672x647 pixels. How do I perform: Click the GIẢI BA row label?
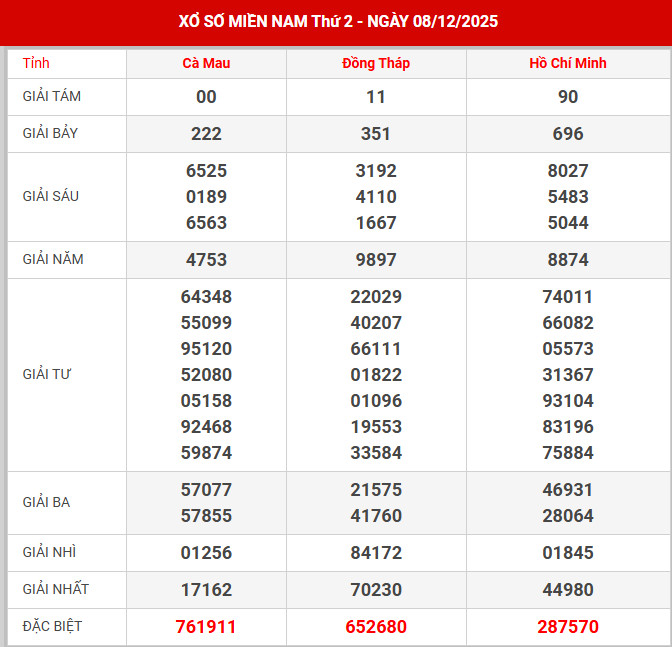[x=46, y=502]
